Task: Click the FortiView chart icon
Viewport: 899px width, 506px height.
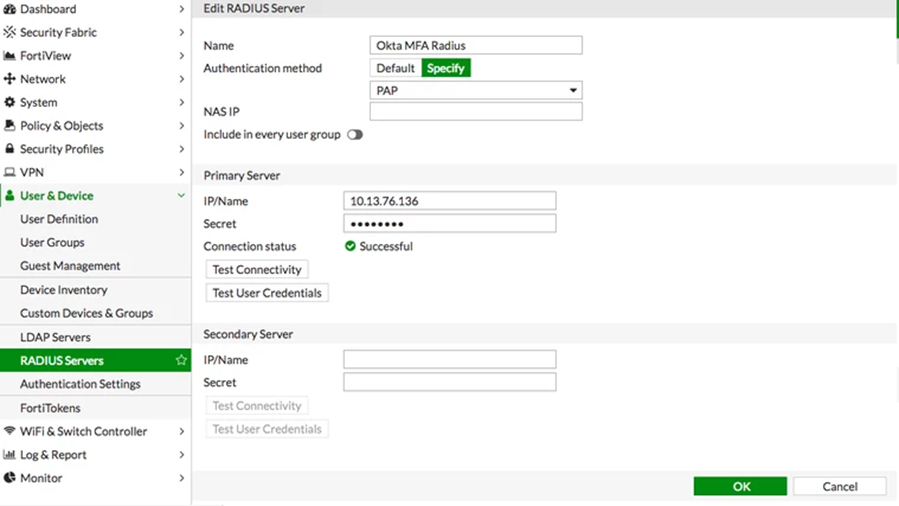Action: pos(10,56)
